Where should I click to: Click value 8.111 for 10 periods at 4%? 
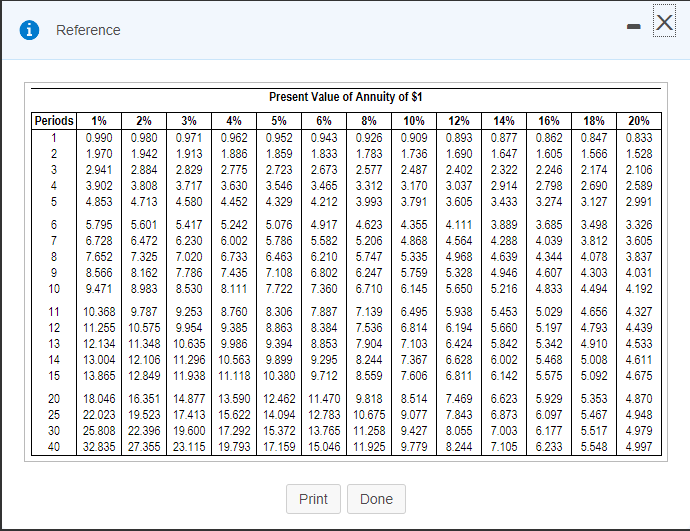pos(234,289)
